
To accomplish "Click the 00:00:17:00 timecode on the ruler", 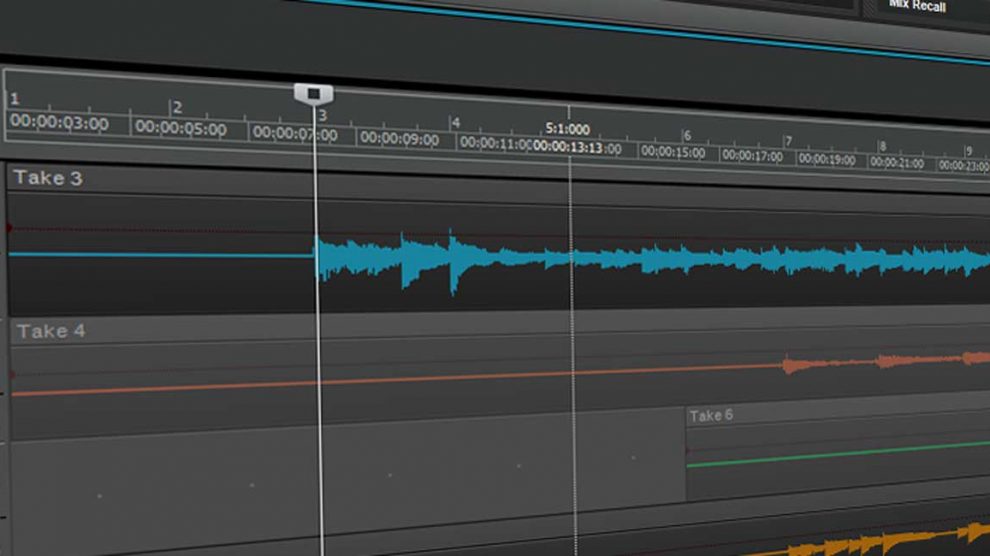I will click(752, 156).
